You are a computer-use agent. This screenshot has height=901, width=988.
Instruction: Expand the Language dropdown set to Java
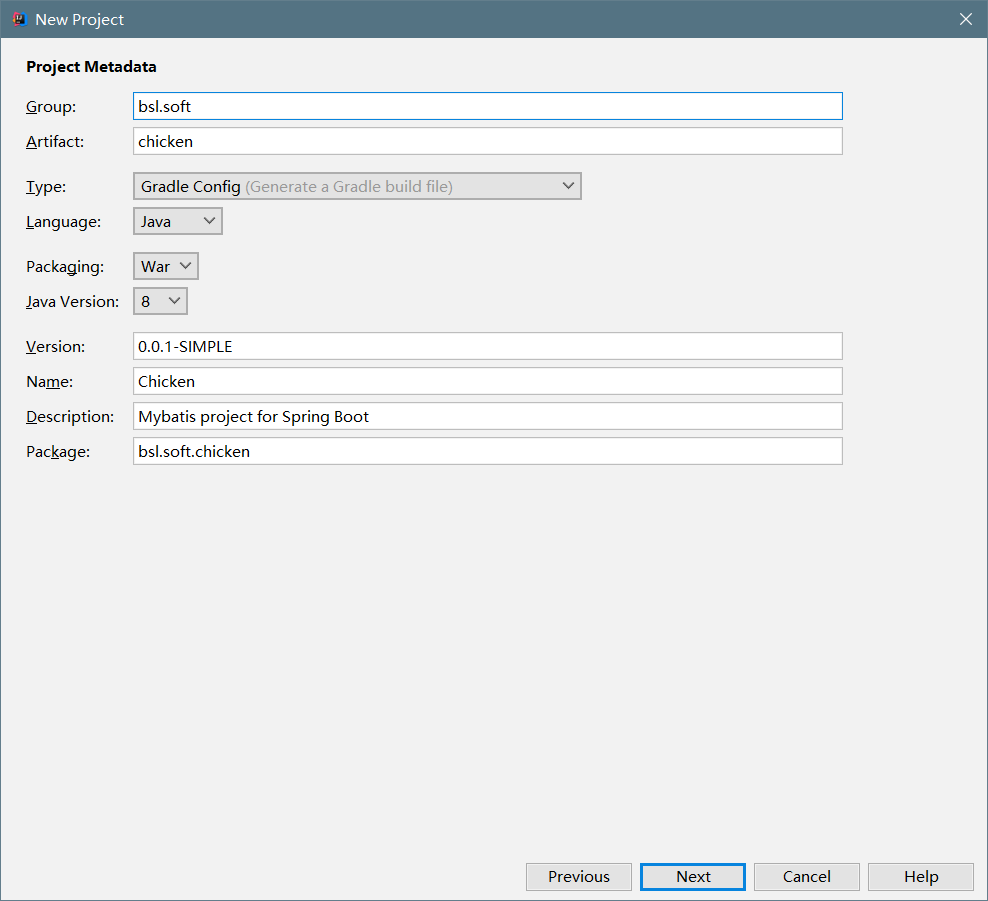pos(177,221)
